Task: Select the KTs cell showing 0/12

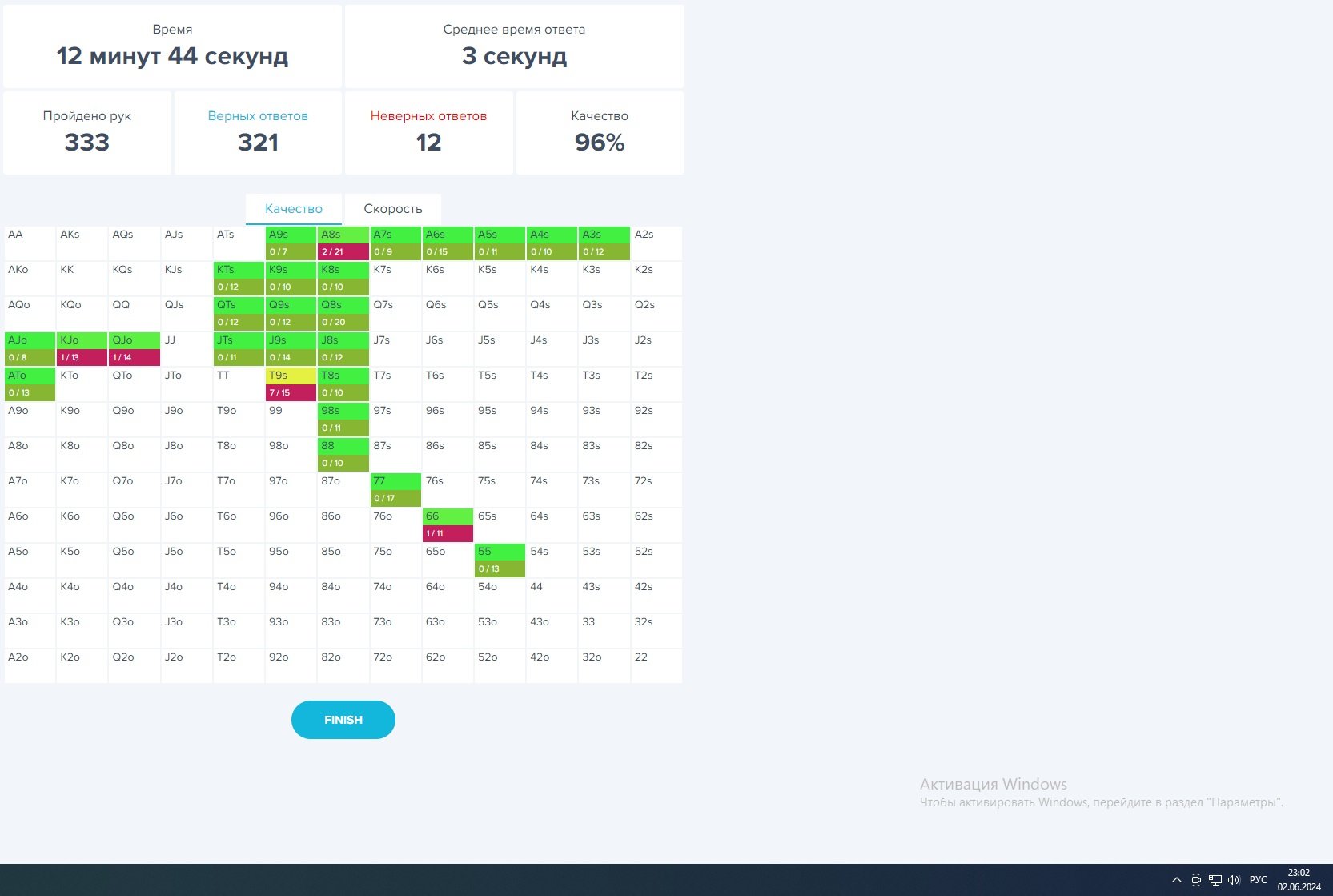Action: (239, 279)
